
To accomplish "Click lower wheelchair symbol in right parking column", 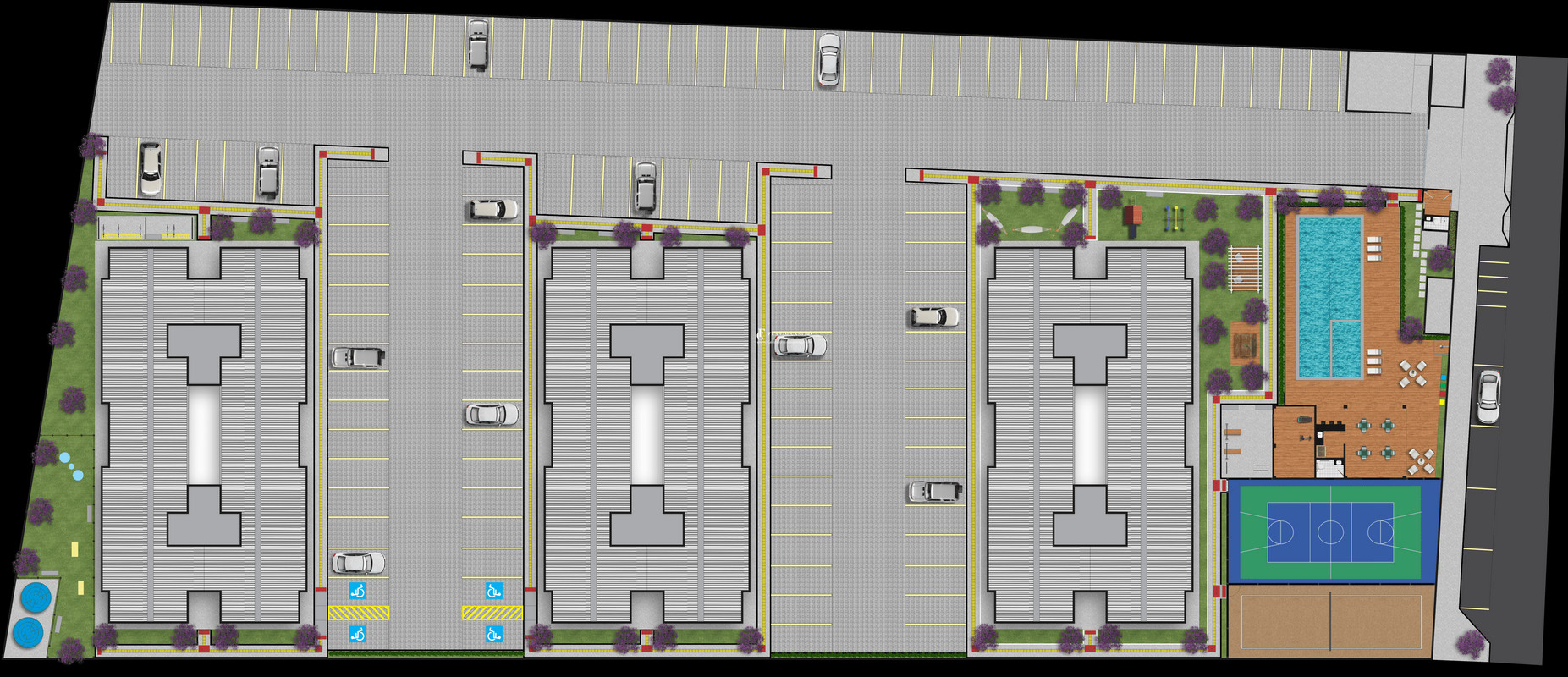I will point(493,634).
